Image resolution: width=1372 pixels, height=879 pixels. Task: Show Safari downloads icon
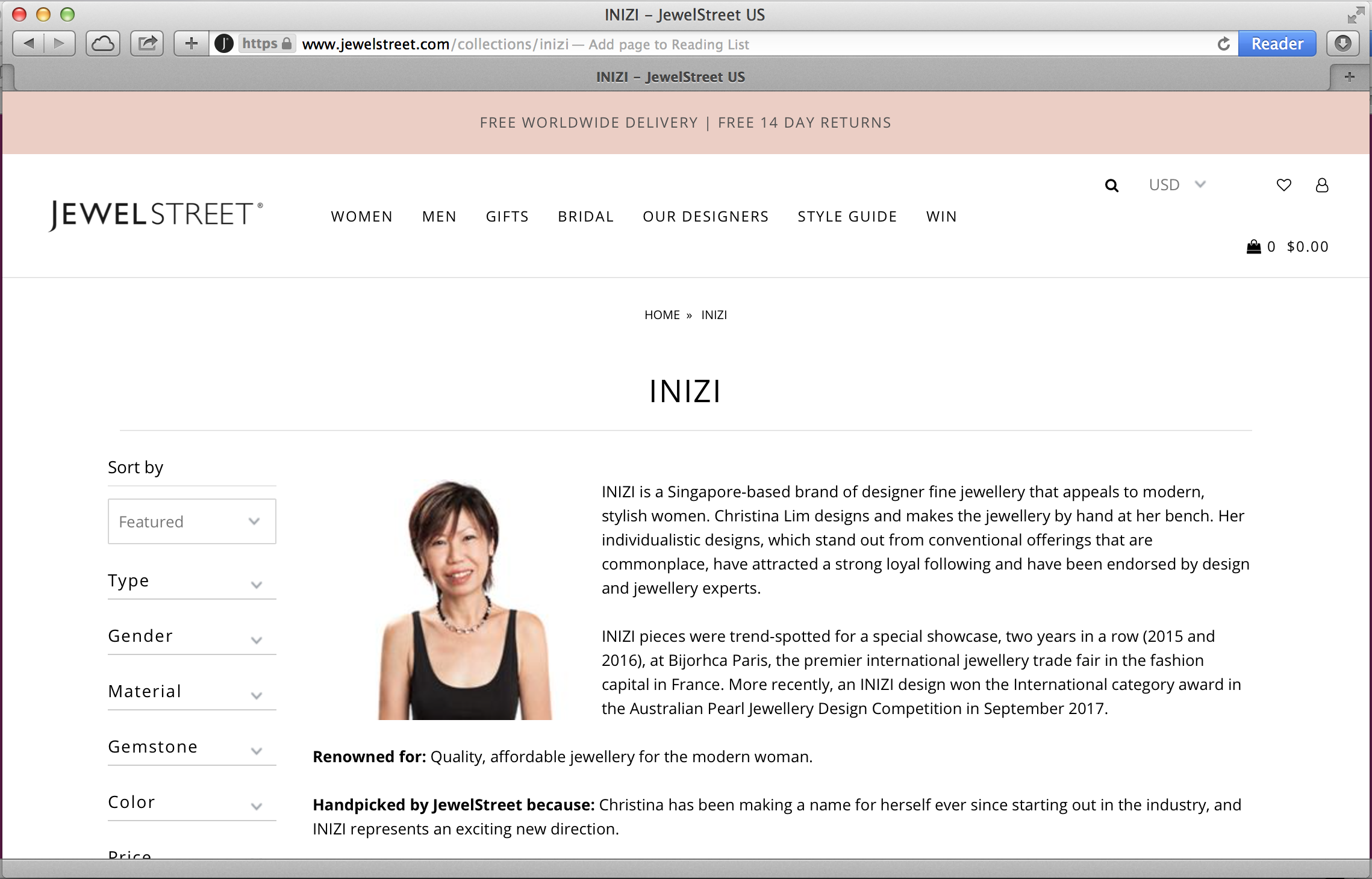tap(1342, 43)
